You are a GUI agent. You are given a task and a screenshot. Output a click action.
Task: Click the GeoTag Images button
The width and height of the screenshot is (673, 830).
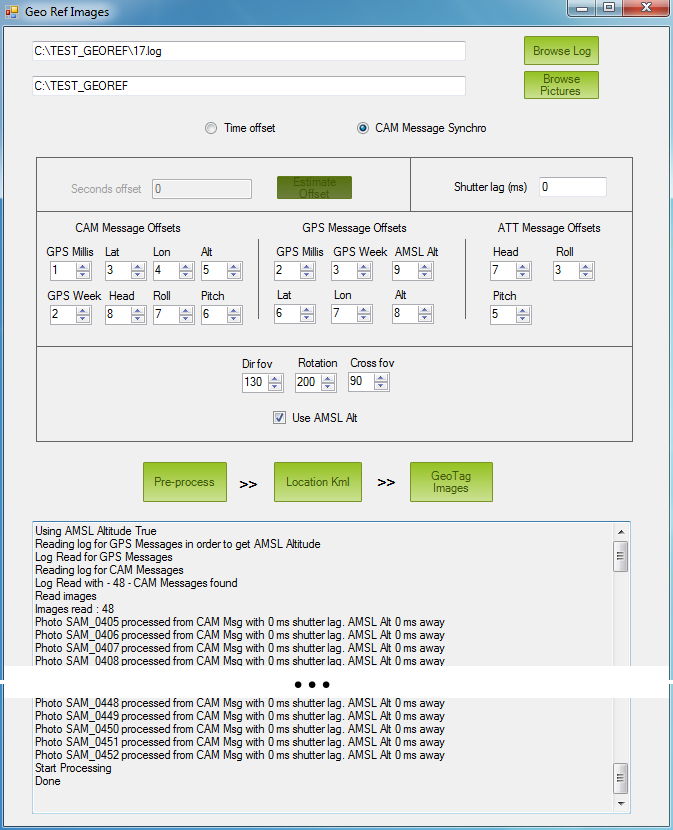tap(450, 482)
